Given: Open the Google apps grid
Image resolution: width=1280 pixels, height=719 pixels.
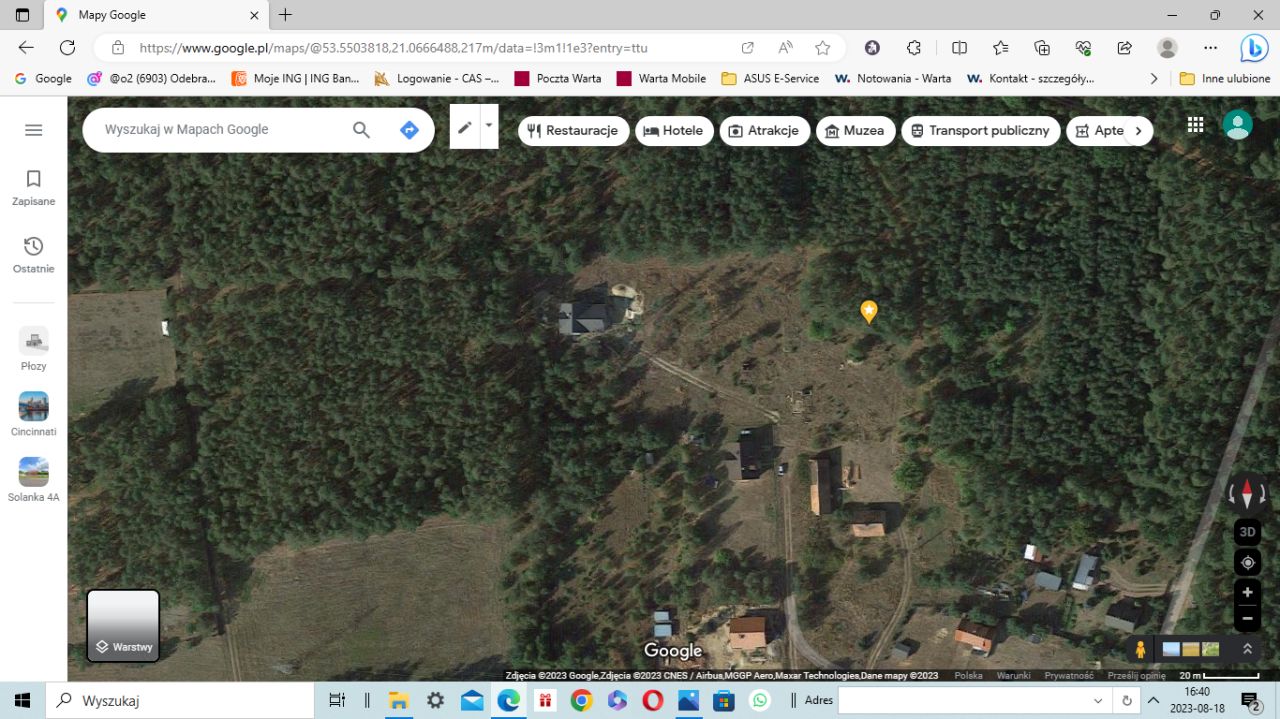Looking at the screenshot, I should (x=1195, y=125).
